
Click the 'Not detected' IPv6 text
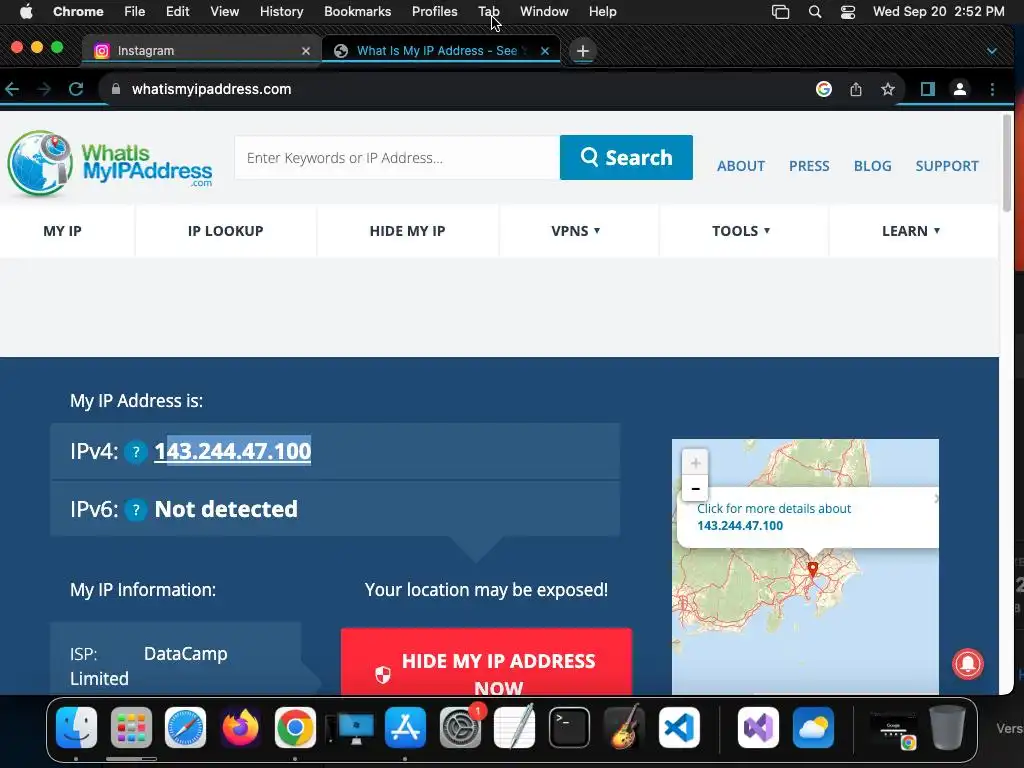226,509
